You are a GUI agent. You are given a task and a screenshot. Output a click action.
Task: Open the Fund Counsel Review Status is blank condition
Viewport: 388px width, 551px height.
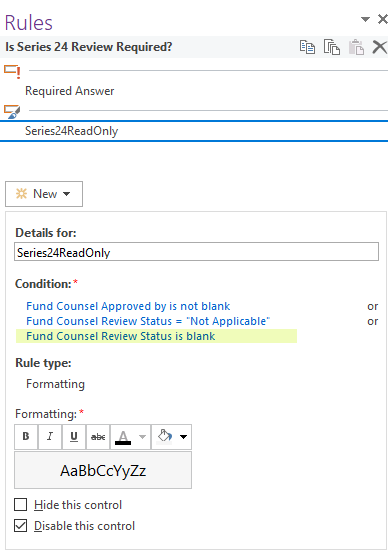pyautogui.click(x=121, y=336)
